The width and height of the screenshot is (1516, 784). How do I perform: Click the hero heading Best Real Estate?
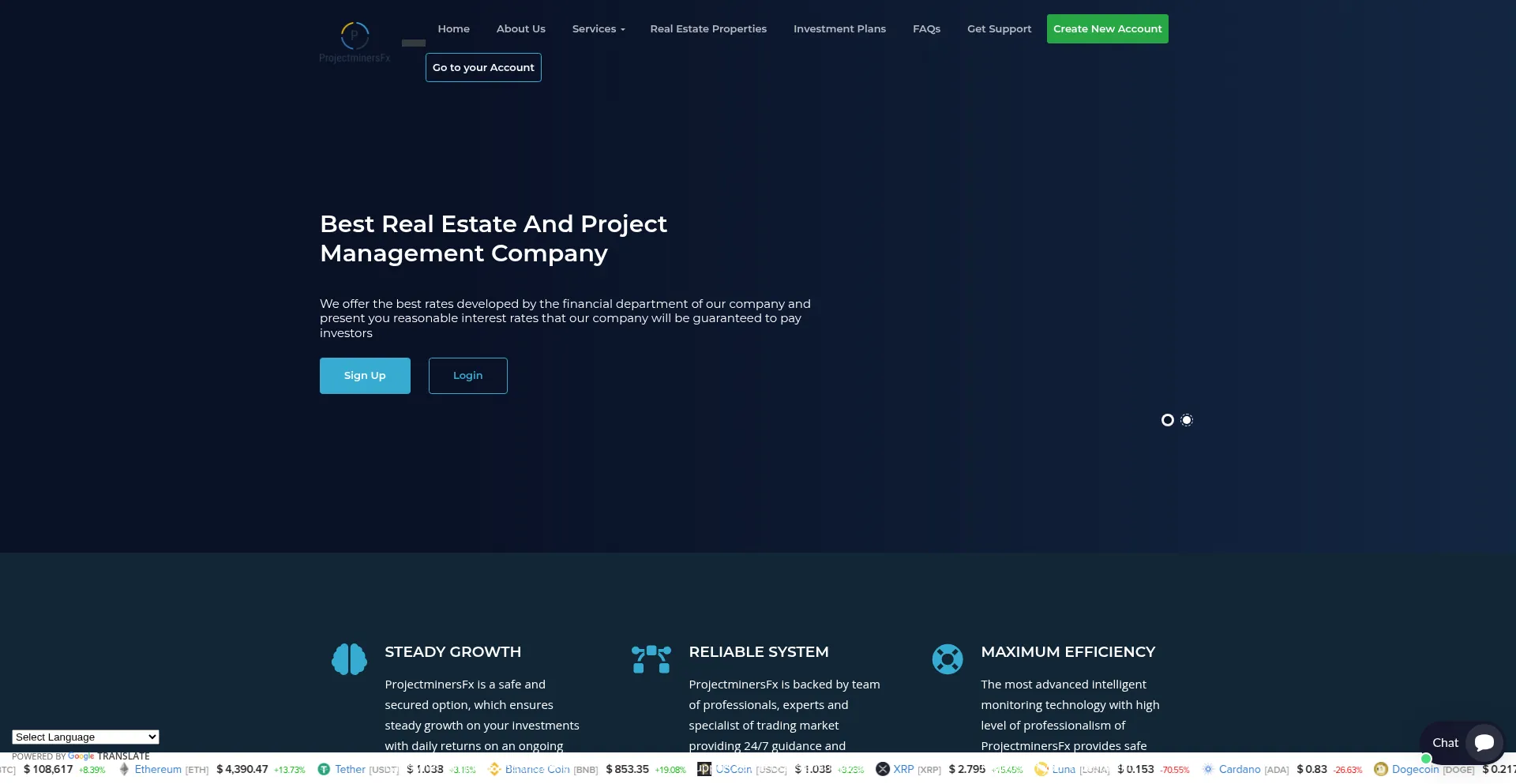[493, 238]
